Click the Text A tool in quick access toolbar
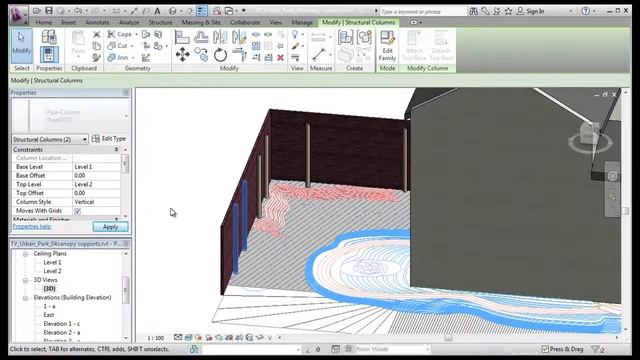The height and width of the screenshot is (360, 640). click(157, 11)
